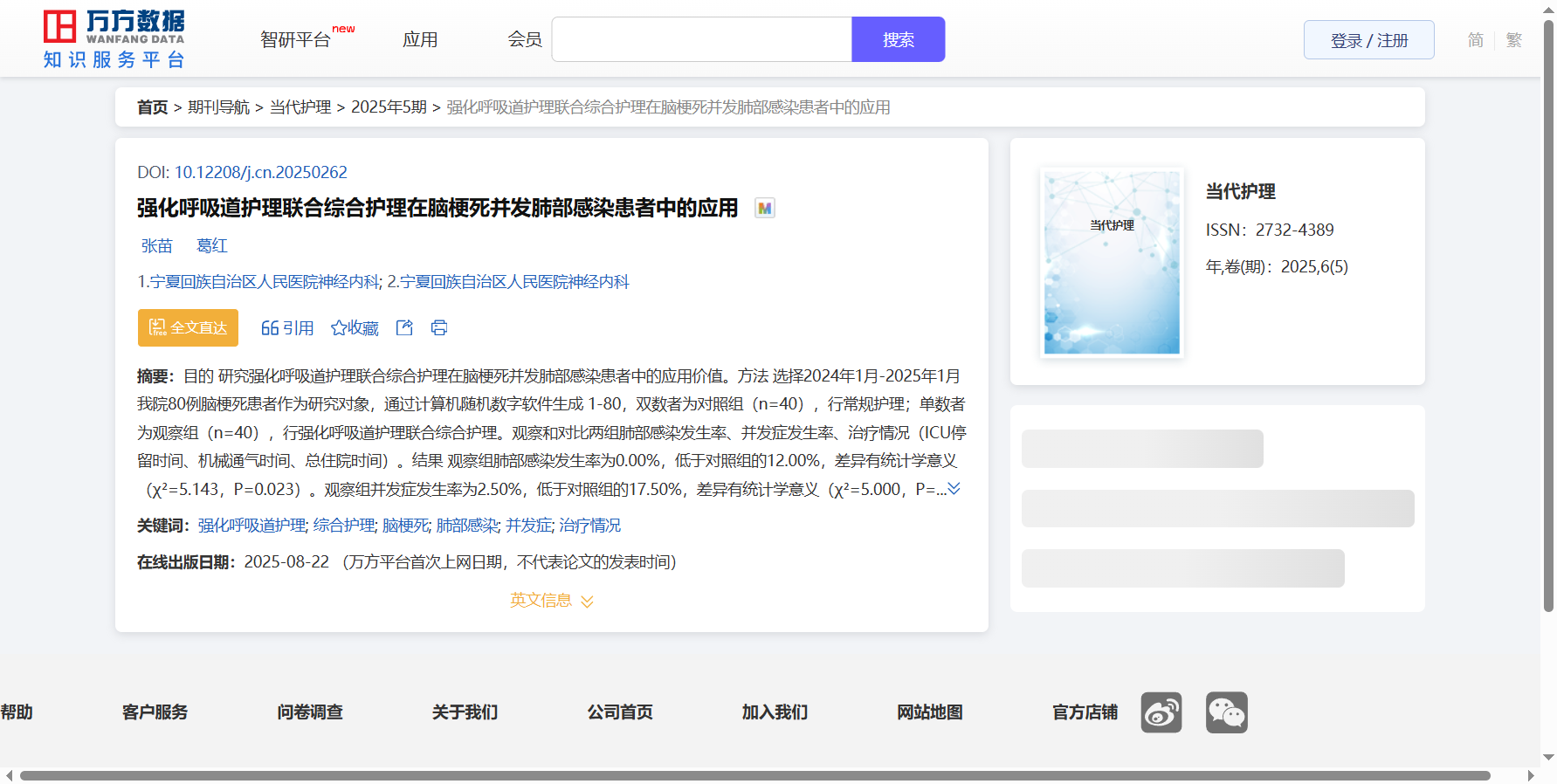Open the 应用 menu item
Image resolution: width=1557 pixels, height=784 pixels.
tap(420, 40)
